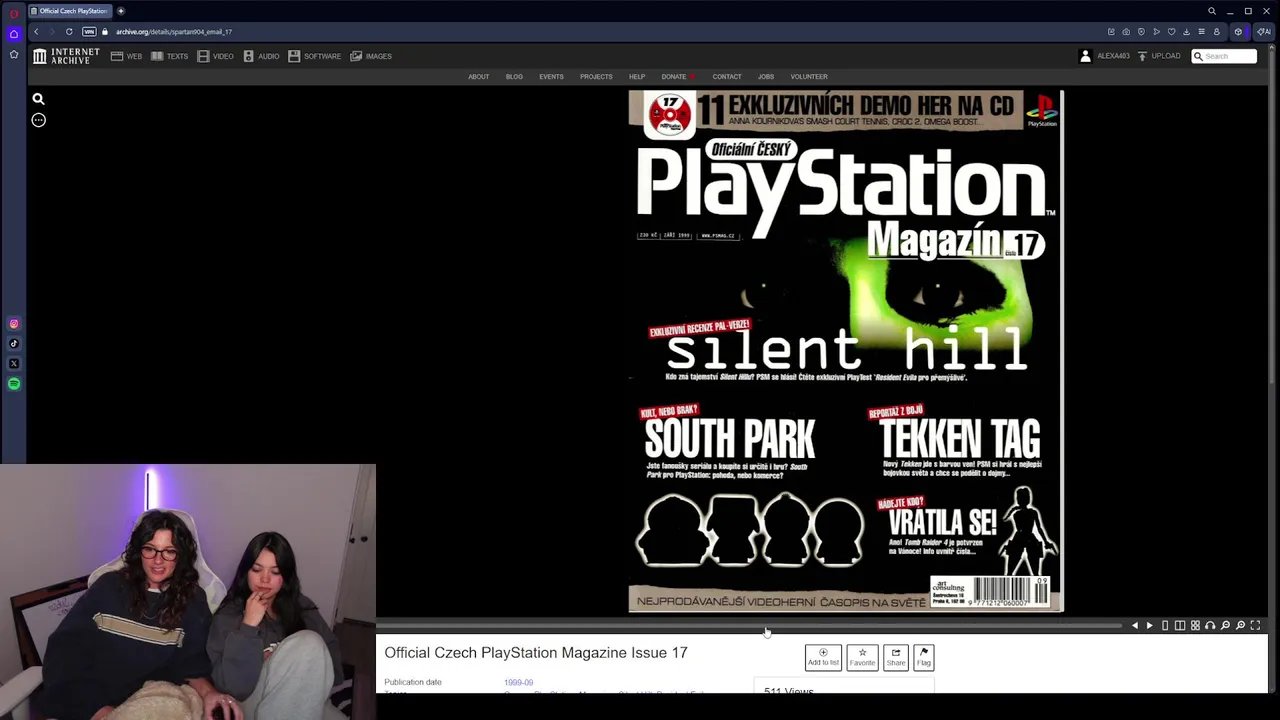Open the EVENTS link

(551, 77)
